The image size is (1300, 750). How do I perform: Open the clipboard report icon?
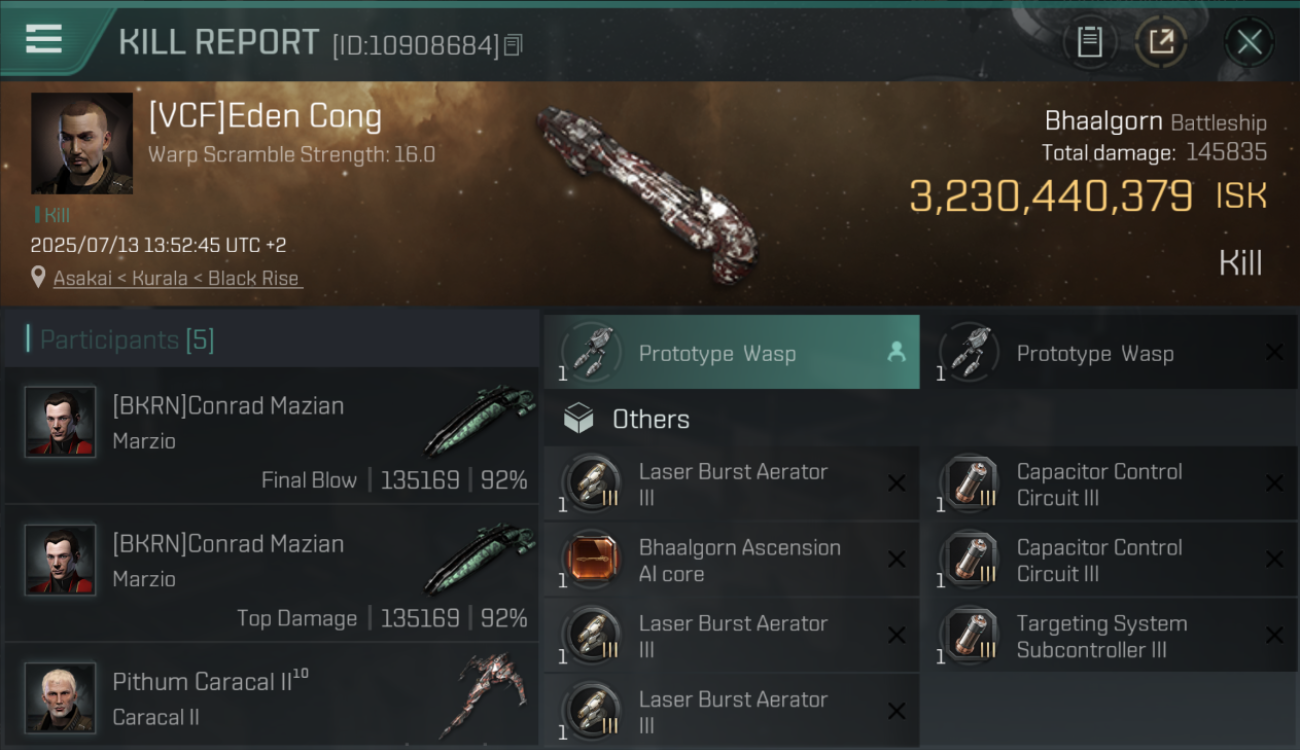tap(1089, 42)
